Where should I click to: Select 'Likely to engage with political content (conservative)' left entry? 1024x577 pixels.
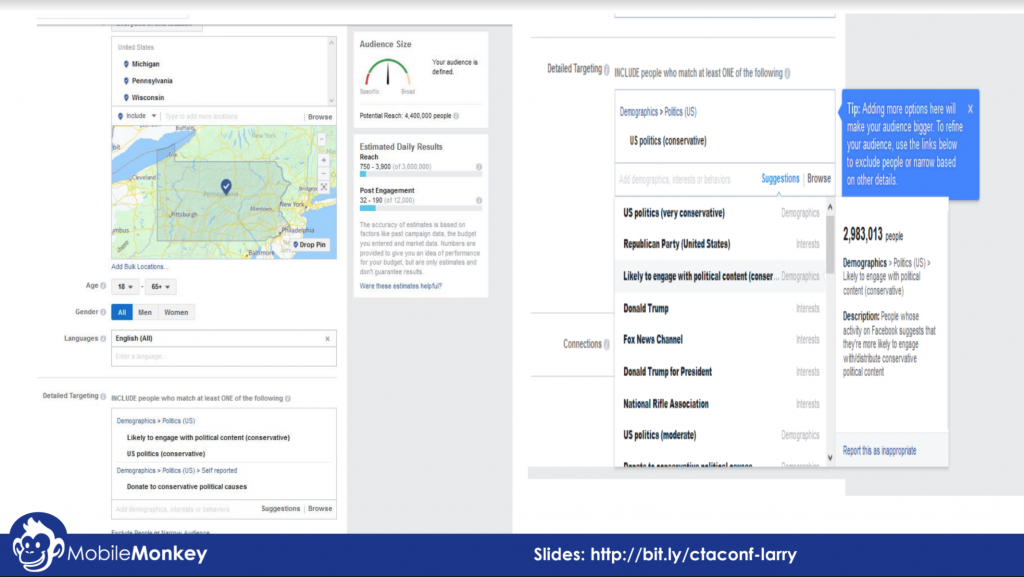click(208, 437)
